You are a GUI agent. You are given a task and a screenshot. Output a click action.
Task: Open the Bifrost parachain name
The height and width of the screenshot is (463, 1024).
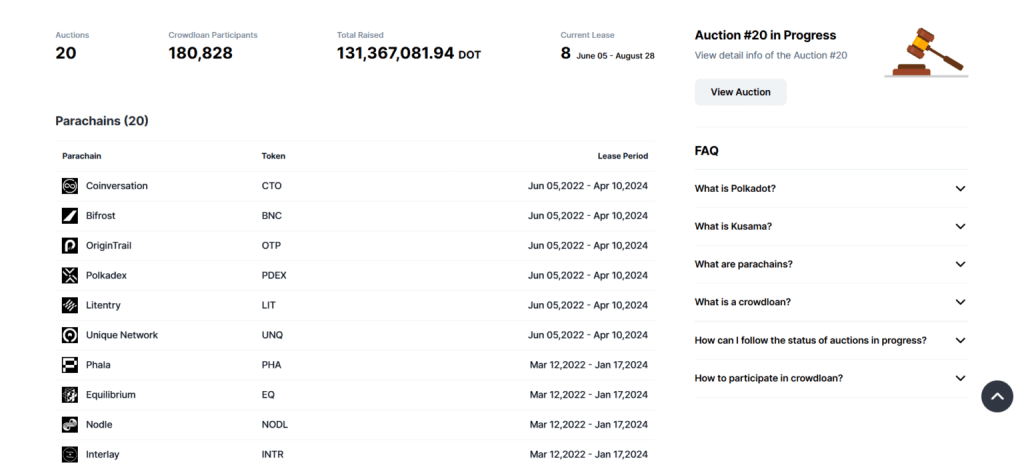(x=101, y=216)
